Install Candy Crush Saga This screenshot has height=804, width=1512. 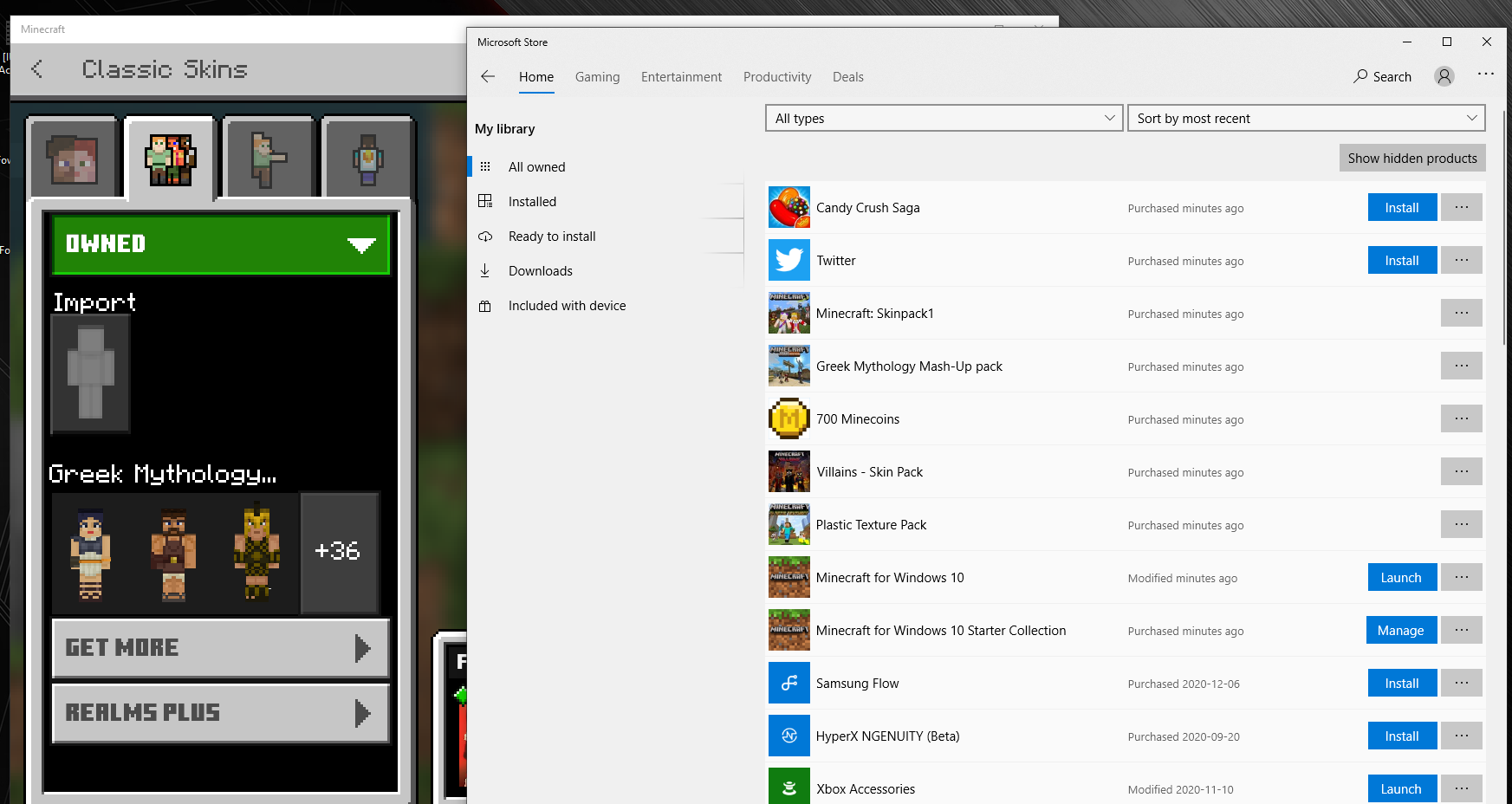(1401, 208)
